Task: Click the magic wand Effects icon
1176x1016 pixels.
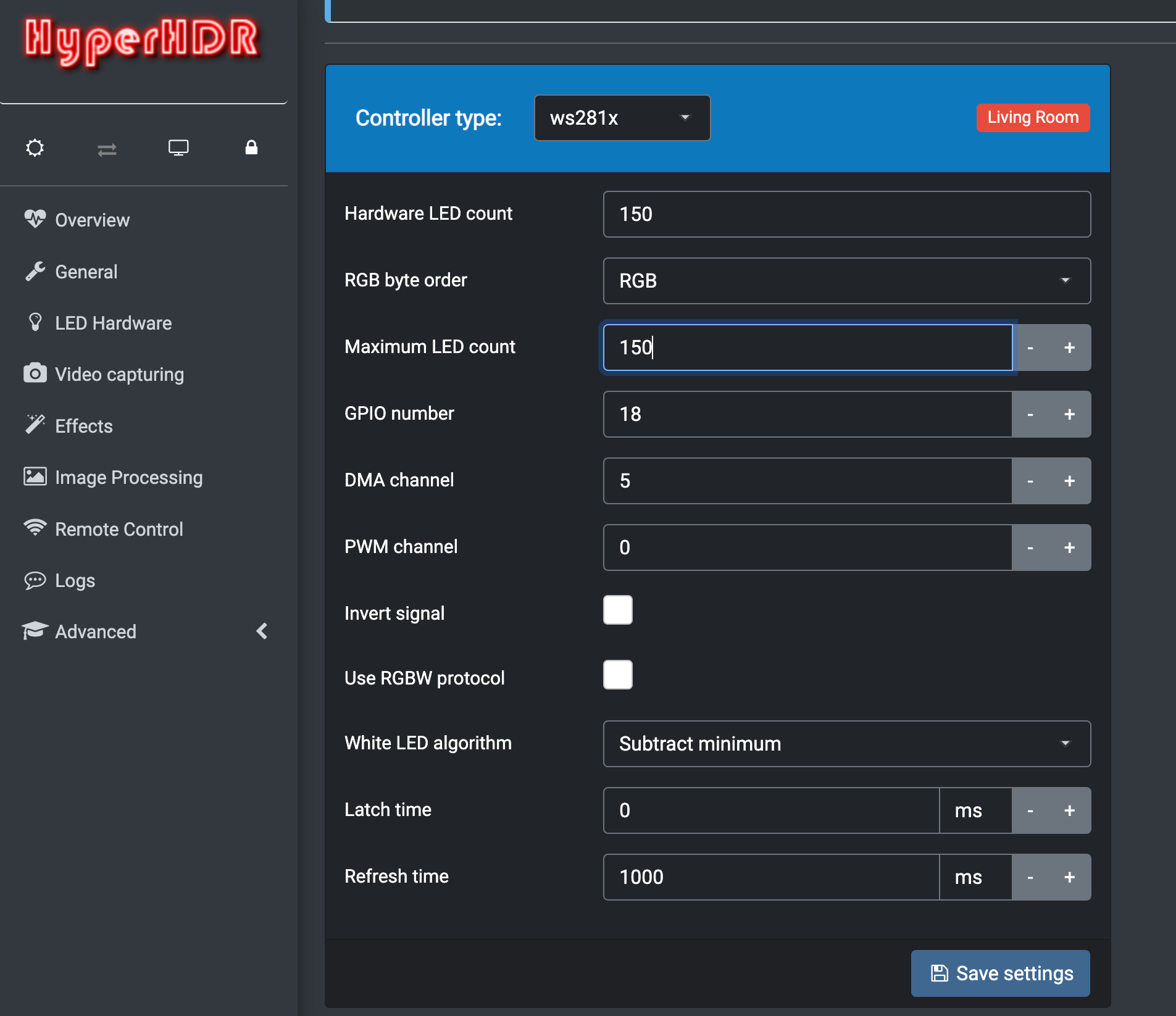Action: pos(35,425)
